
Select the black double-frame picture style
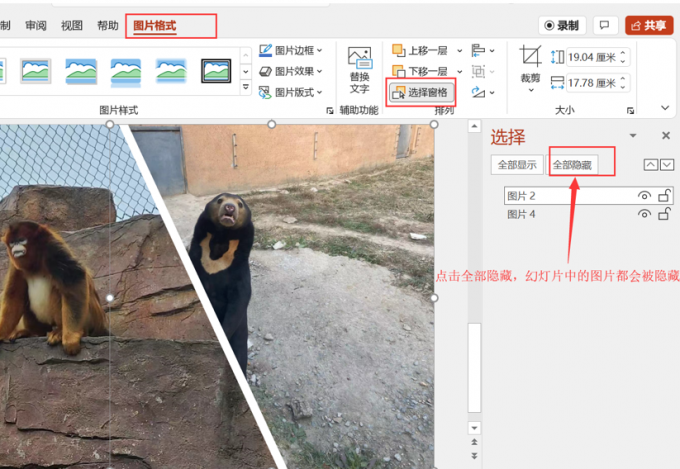(x=216, y=71)
